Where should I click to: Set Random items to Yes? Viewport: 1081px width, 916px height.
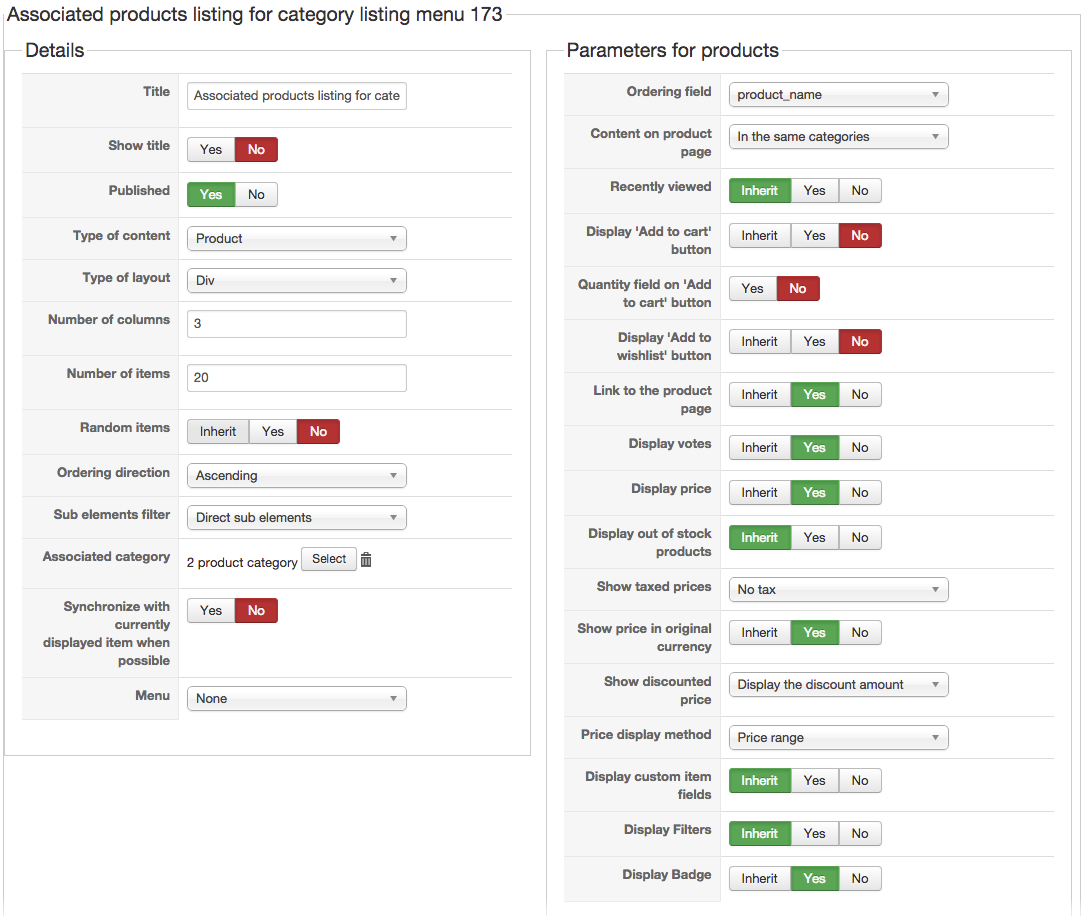(x=273, y=431)
